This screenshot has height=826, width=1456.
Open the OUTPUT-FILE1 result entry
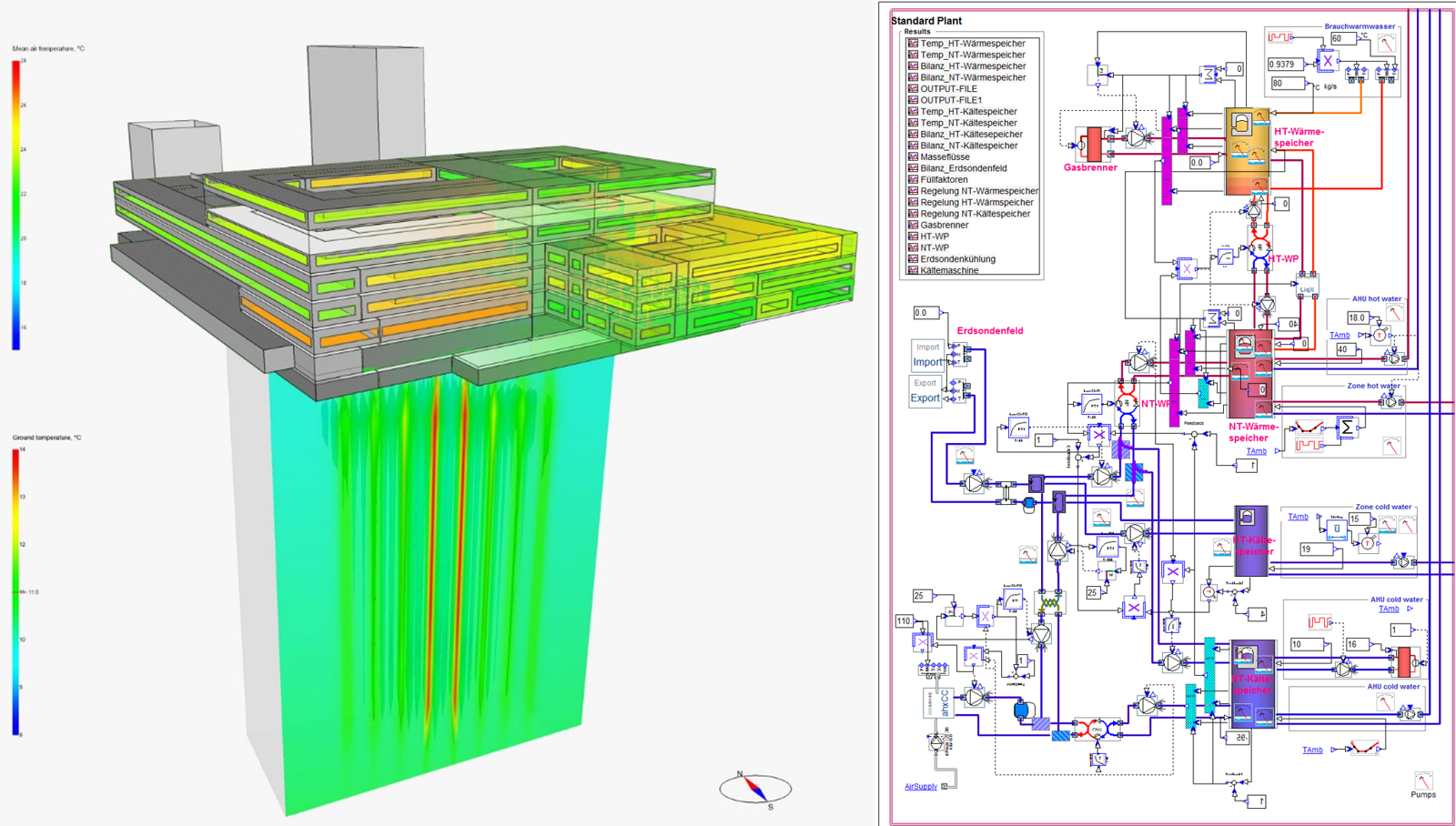coord(951,100)
